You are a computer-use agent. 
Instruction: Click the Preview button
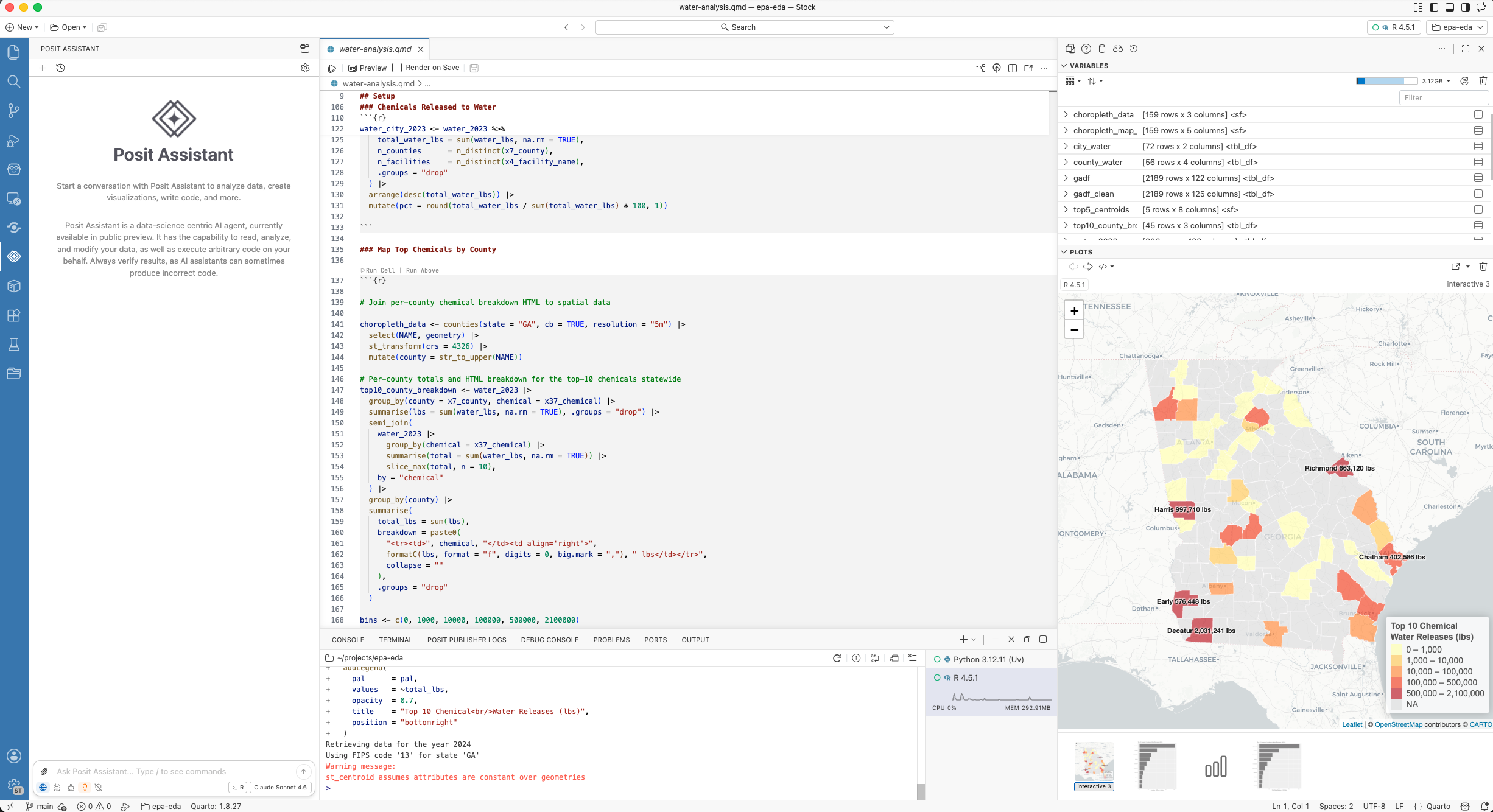(x=367, y=68)
